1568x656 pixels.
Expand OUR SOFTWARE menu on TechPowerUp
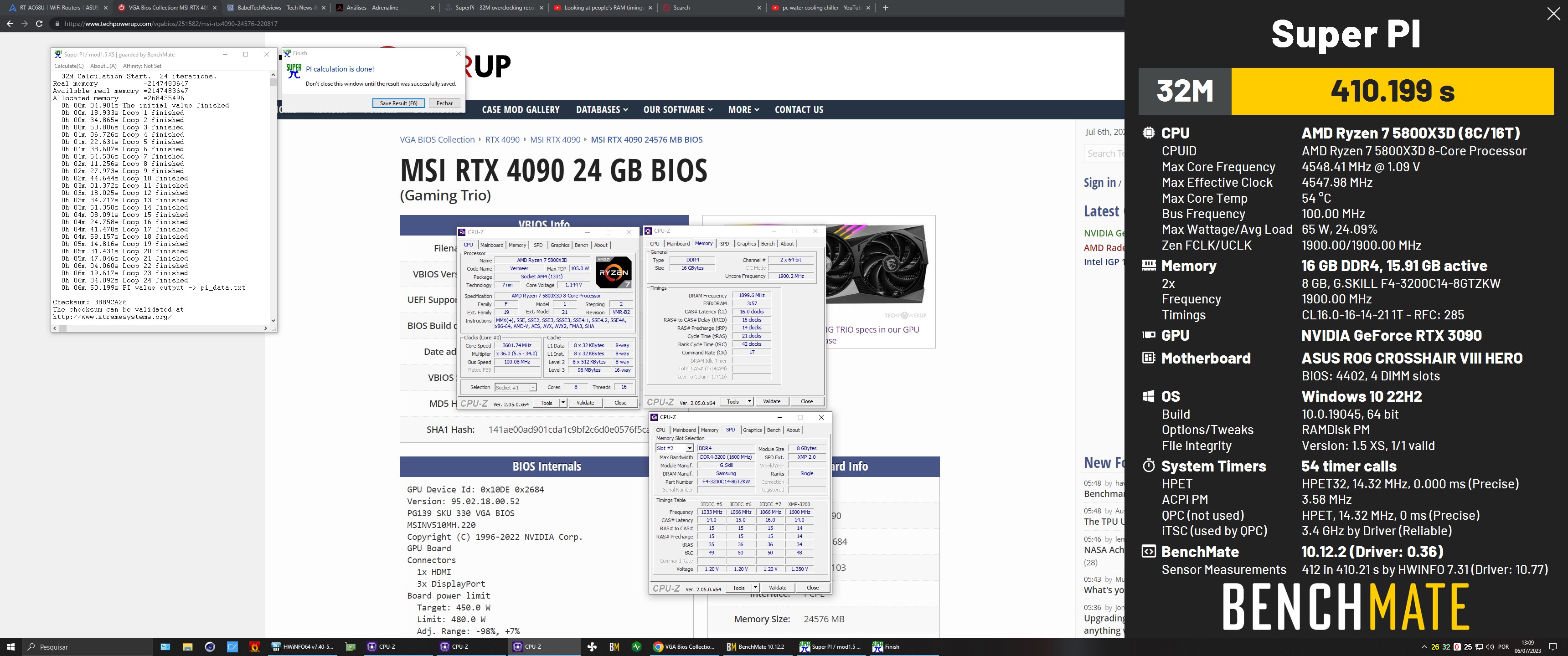(677, 109)
